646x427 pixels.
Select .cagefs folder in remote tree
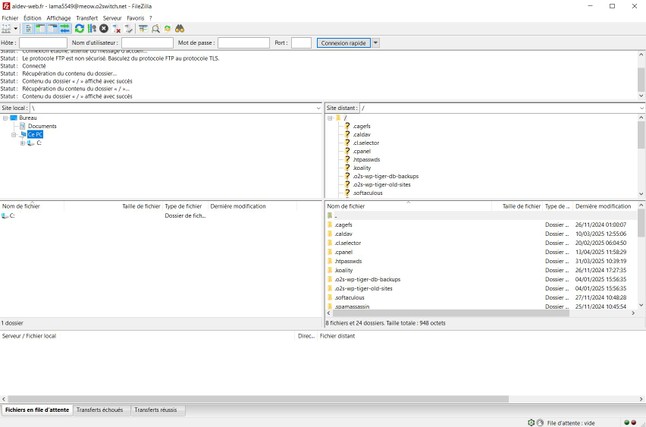(x=361, y=126)
